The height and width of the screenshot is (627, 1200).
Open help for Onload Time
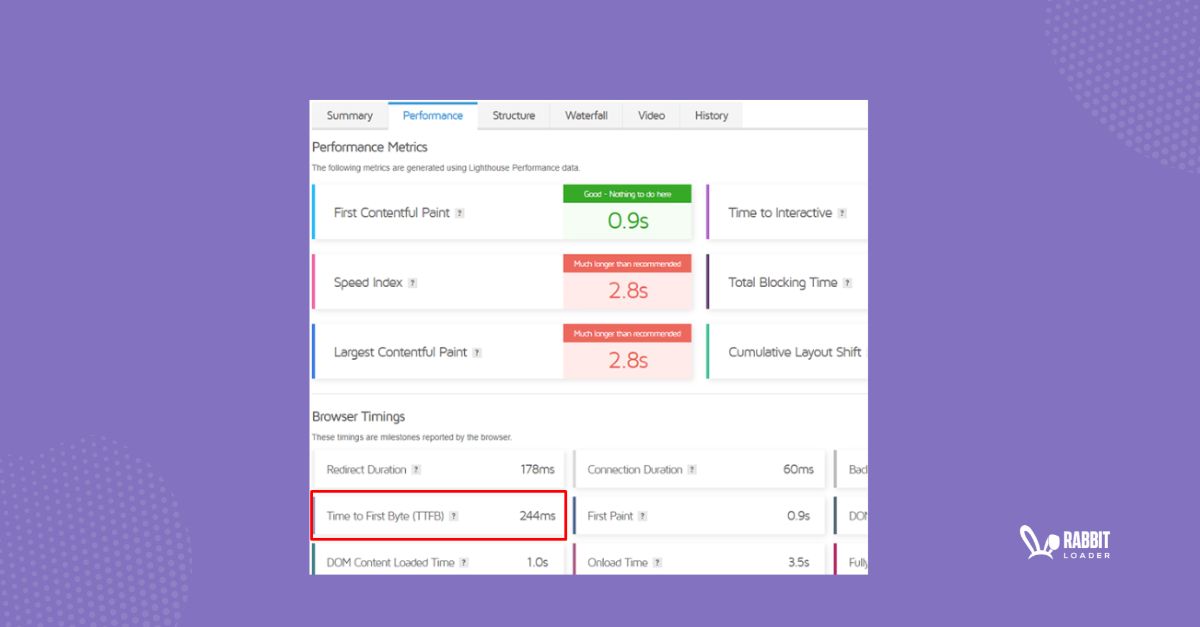[656, 562]
